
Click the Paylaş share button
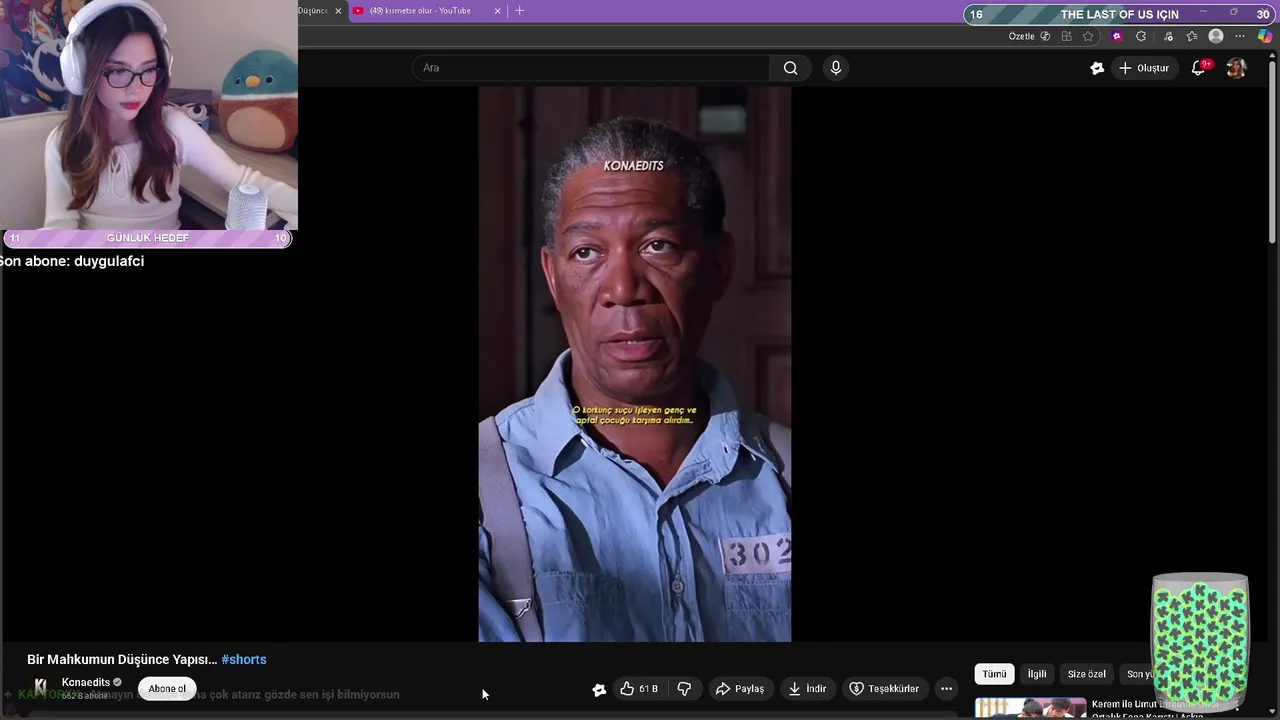click(740, 689)
